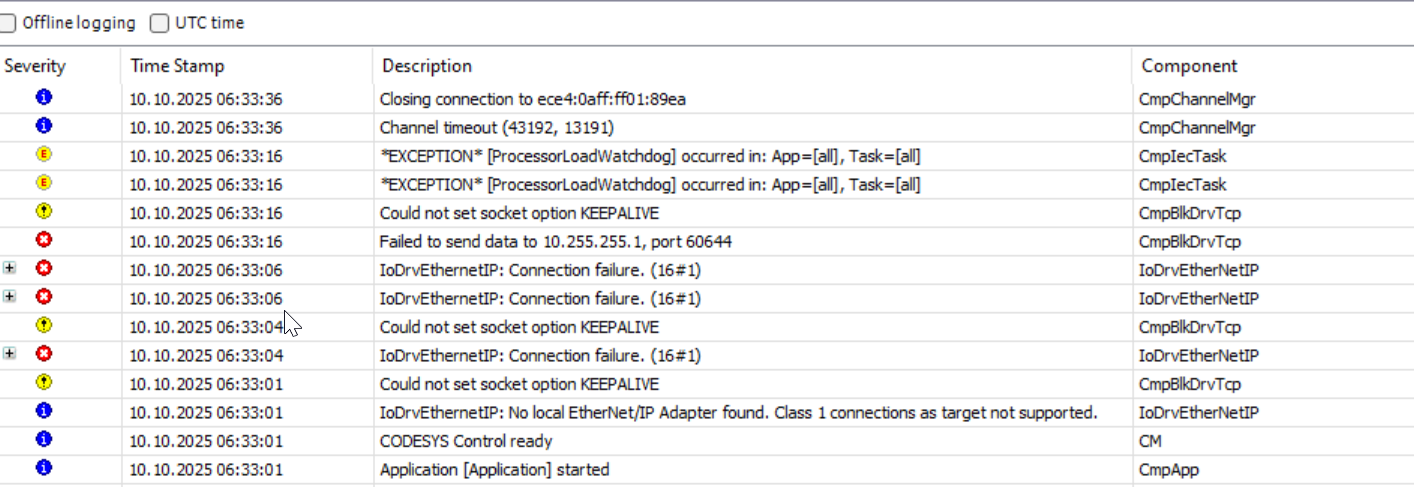Expand the 06:33:04 Connection failure entry
The image size is (1414, 487).
point(10,354)
